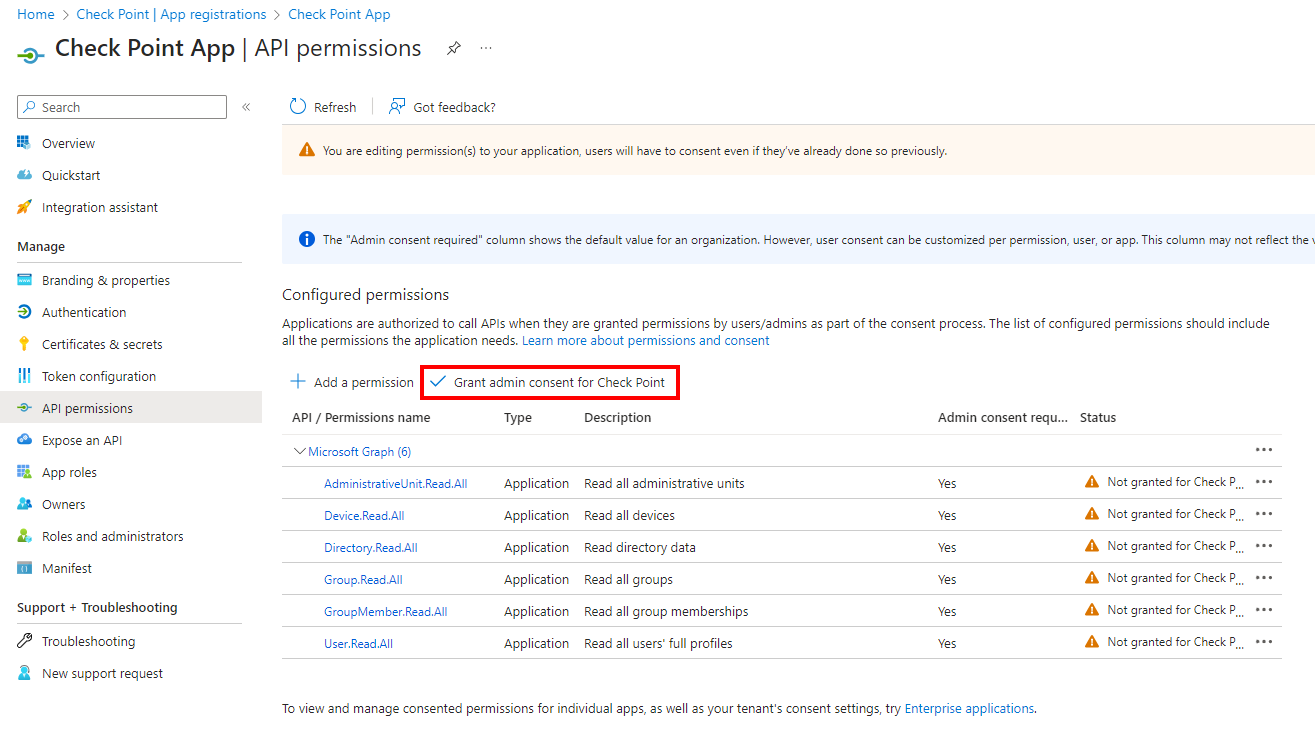Collapse the left sidebar menu
The width and height of the screenshot is (1315, 735).
246,107
